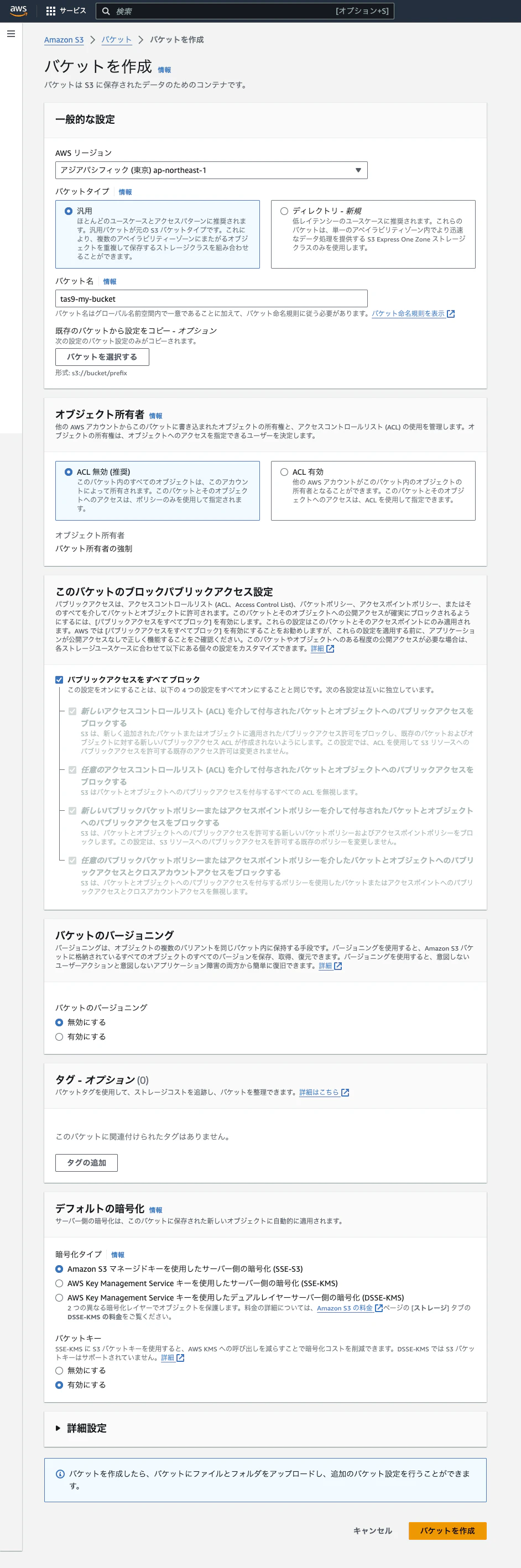
Task: Click the search magnifier icon
Action: point(106,11)
